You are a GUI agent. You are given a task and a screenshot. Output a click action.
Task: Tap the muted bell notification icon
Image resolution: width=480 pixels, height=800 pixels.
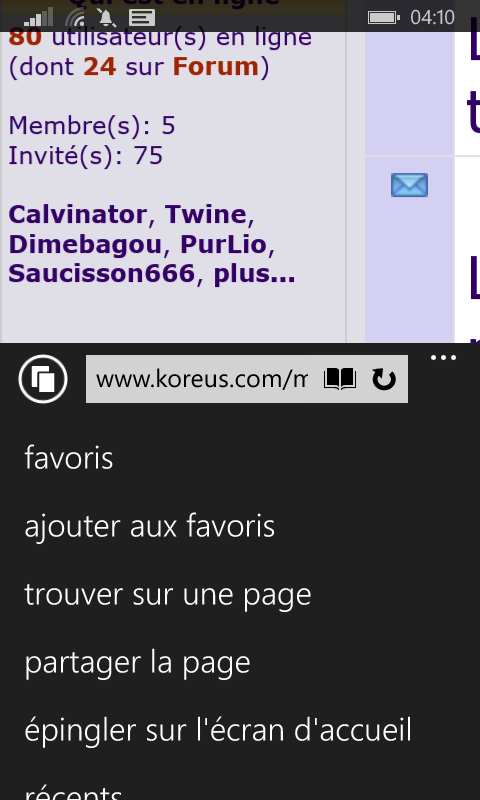coord(107,18)
